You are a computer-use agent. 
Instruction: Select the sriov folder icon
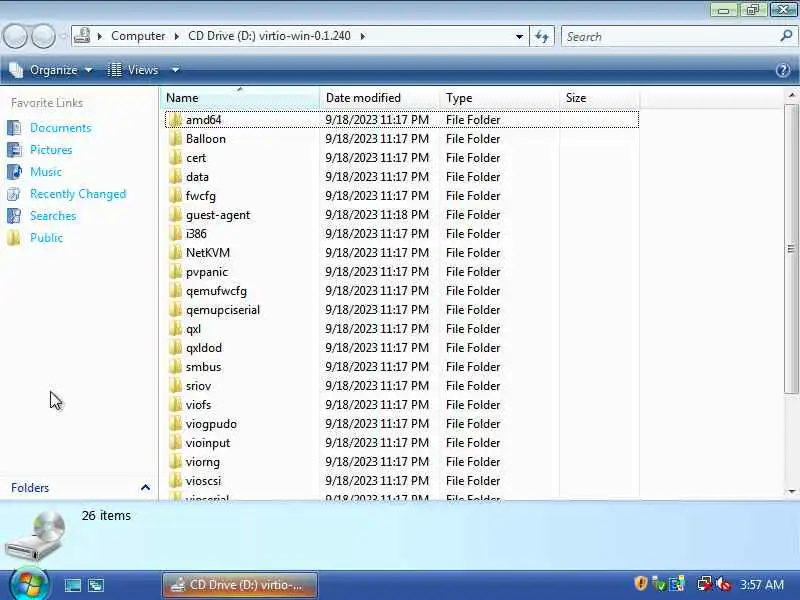(175, 386)
